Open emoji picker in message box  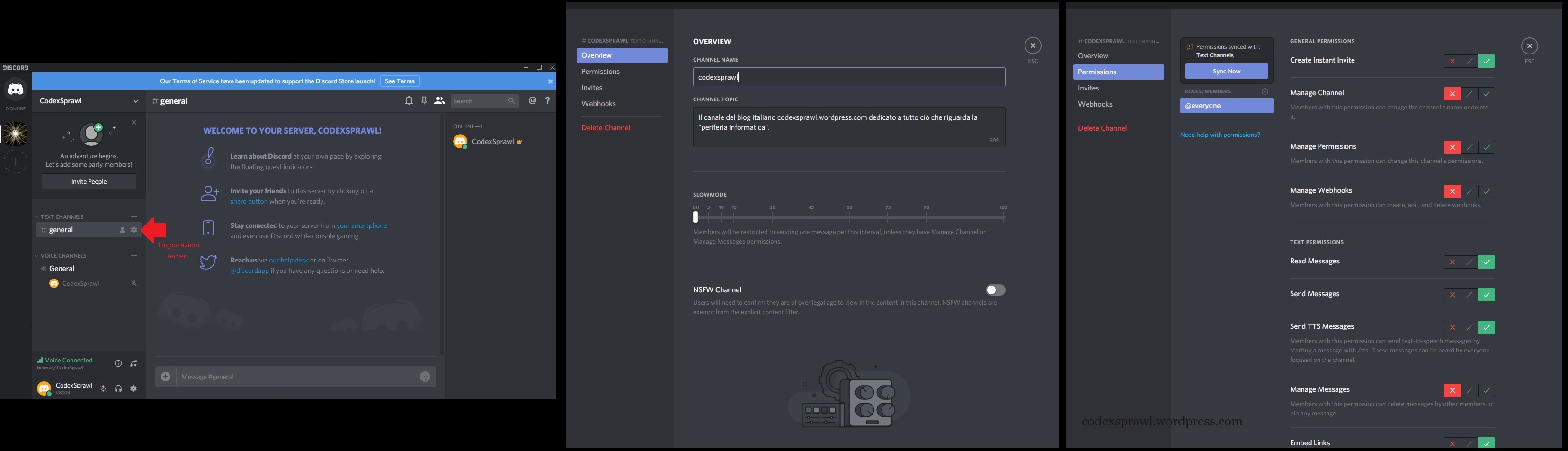(x=425, y=377)
